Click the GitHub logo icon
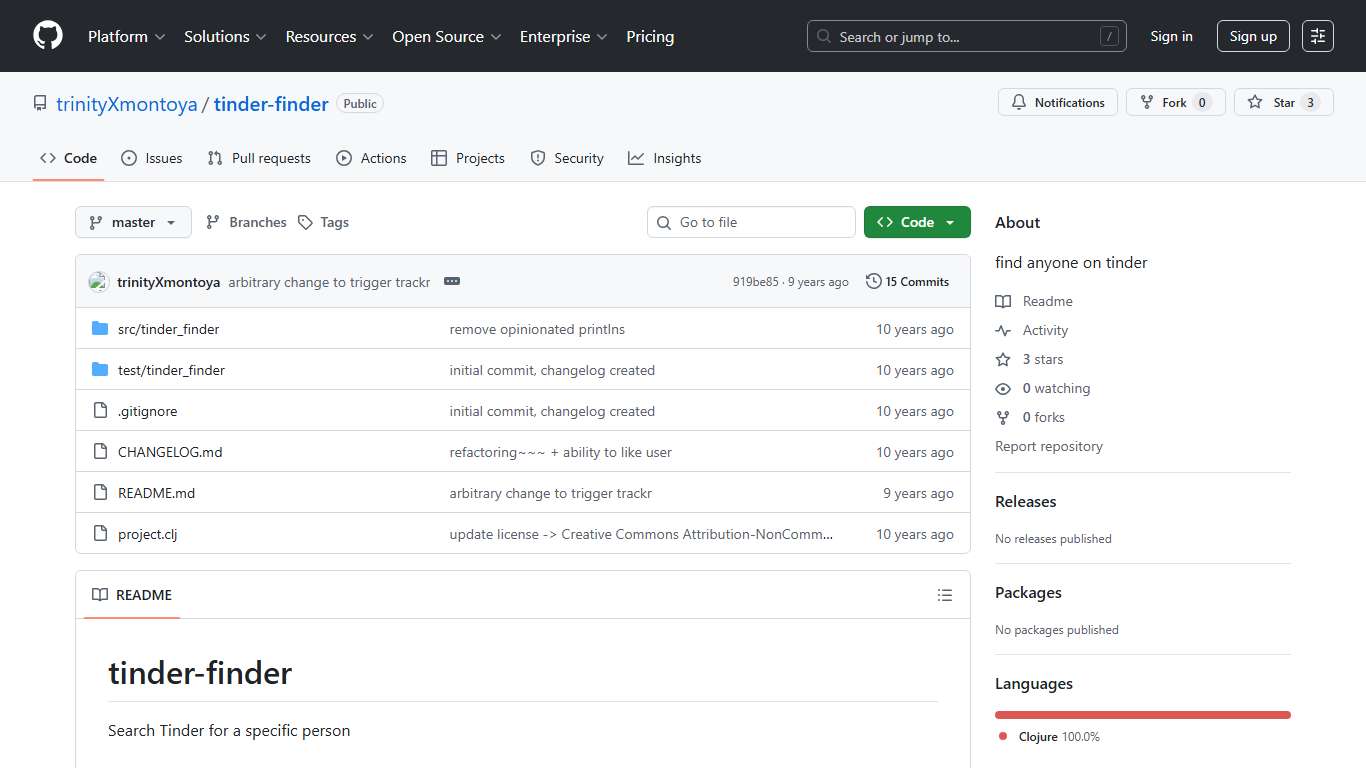The height and width of the screenshot is (768, 1366). pos(47,36)
